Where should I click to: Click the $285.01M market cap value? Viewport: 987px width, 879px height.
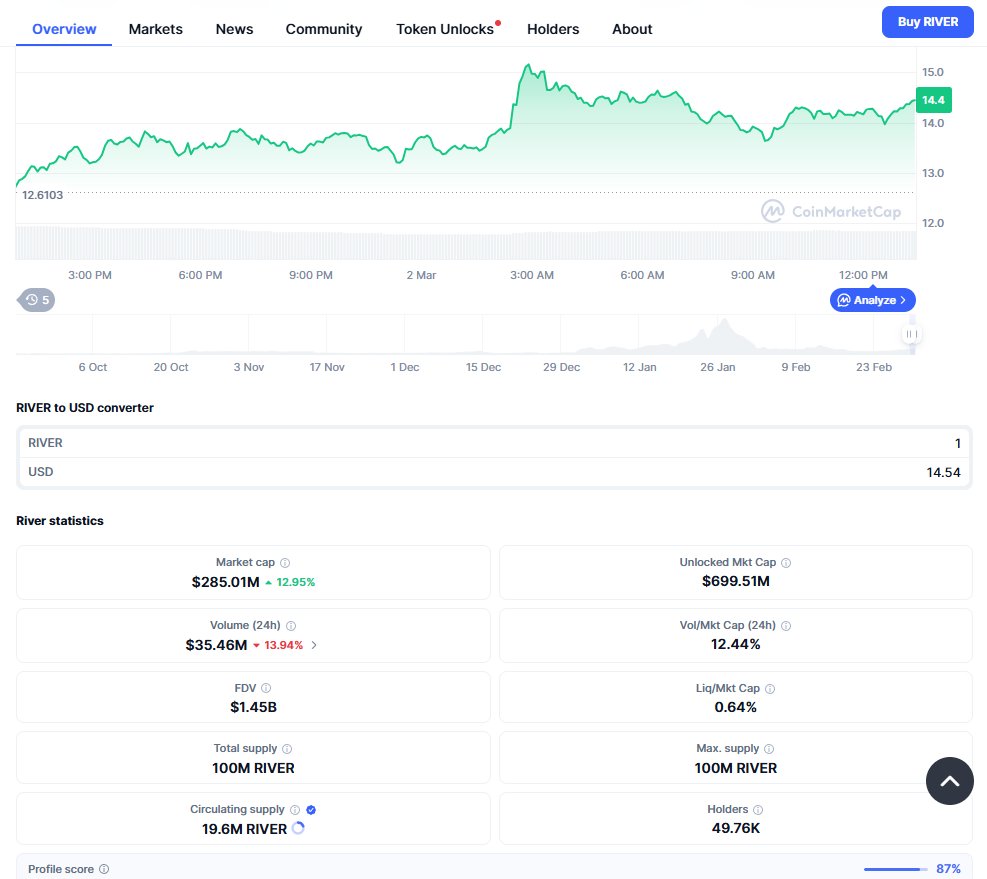coord(225,582)
